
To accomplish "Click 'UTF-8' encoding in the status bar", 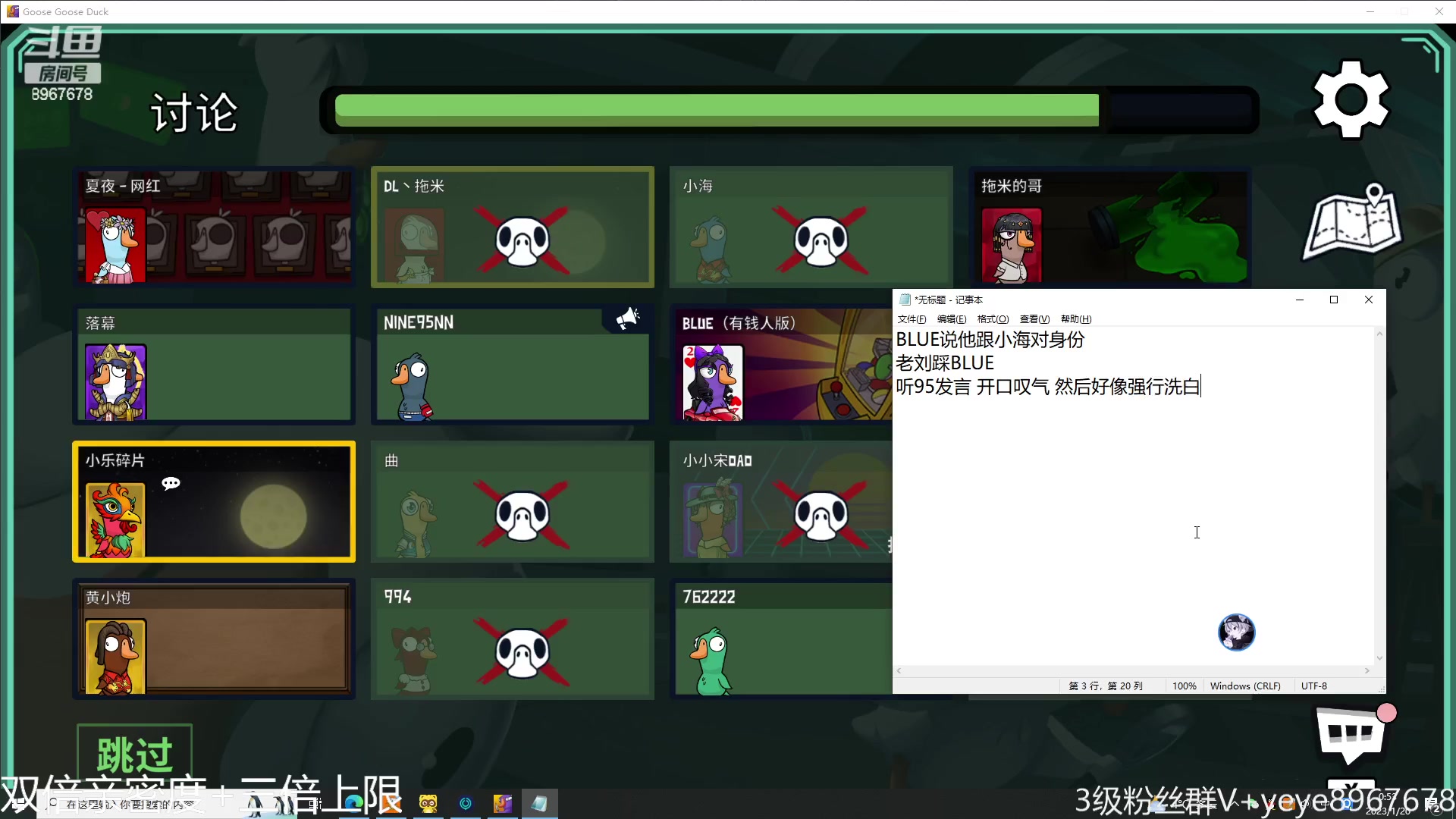I will tap(1314, 686).
